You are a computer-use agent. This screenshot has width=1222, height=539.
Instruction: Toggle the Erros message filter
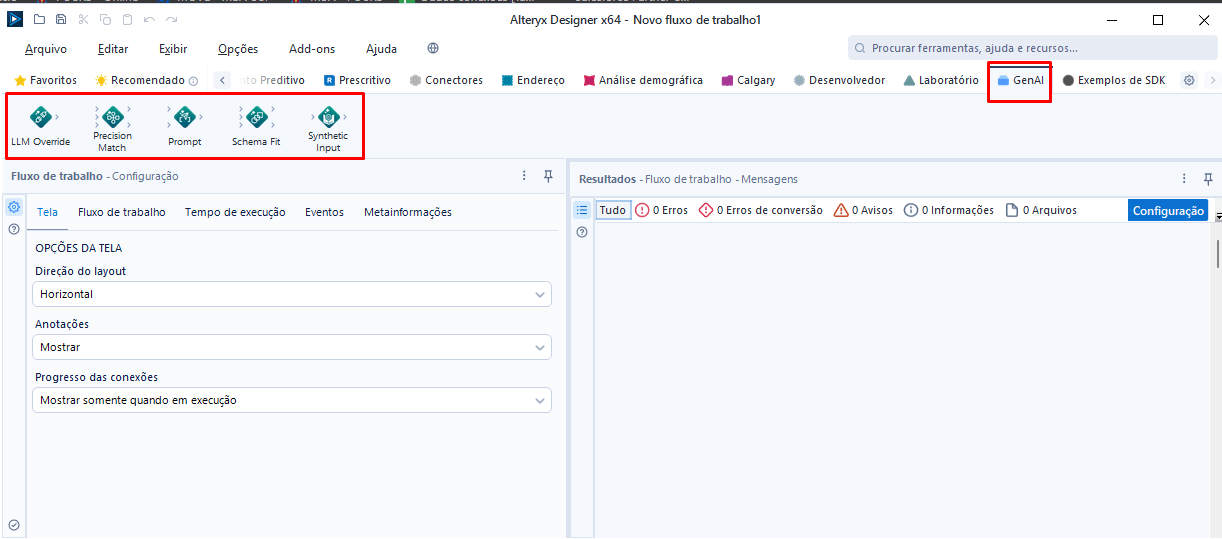(662, 210)
